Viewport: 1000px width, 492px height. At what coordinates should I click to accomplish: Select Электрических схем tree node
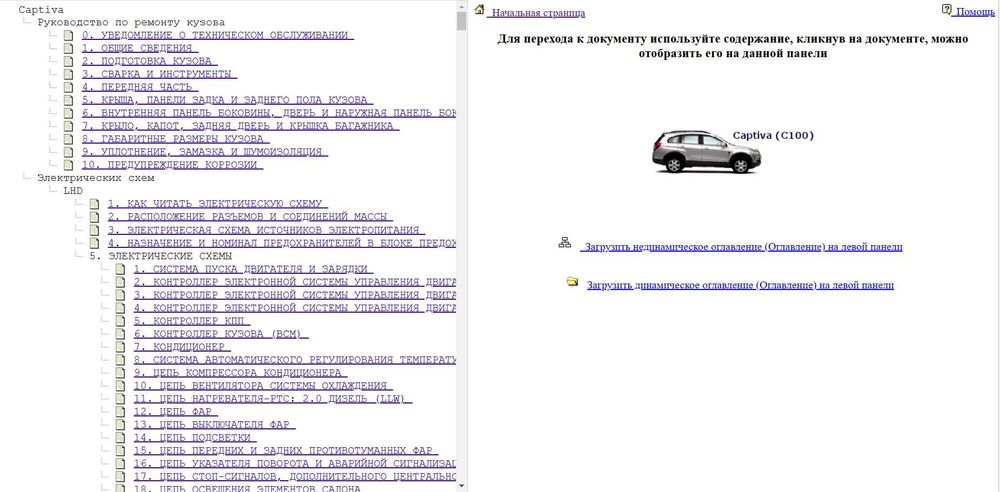[x=96, y=178]
